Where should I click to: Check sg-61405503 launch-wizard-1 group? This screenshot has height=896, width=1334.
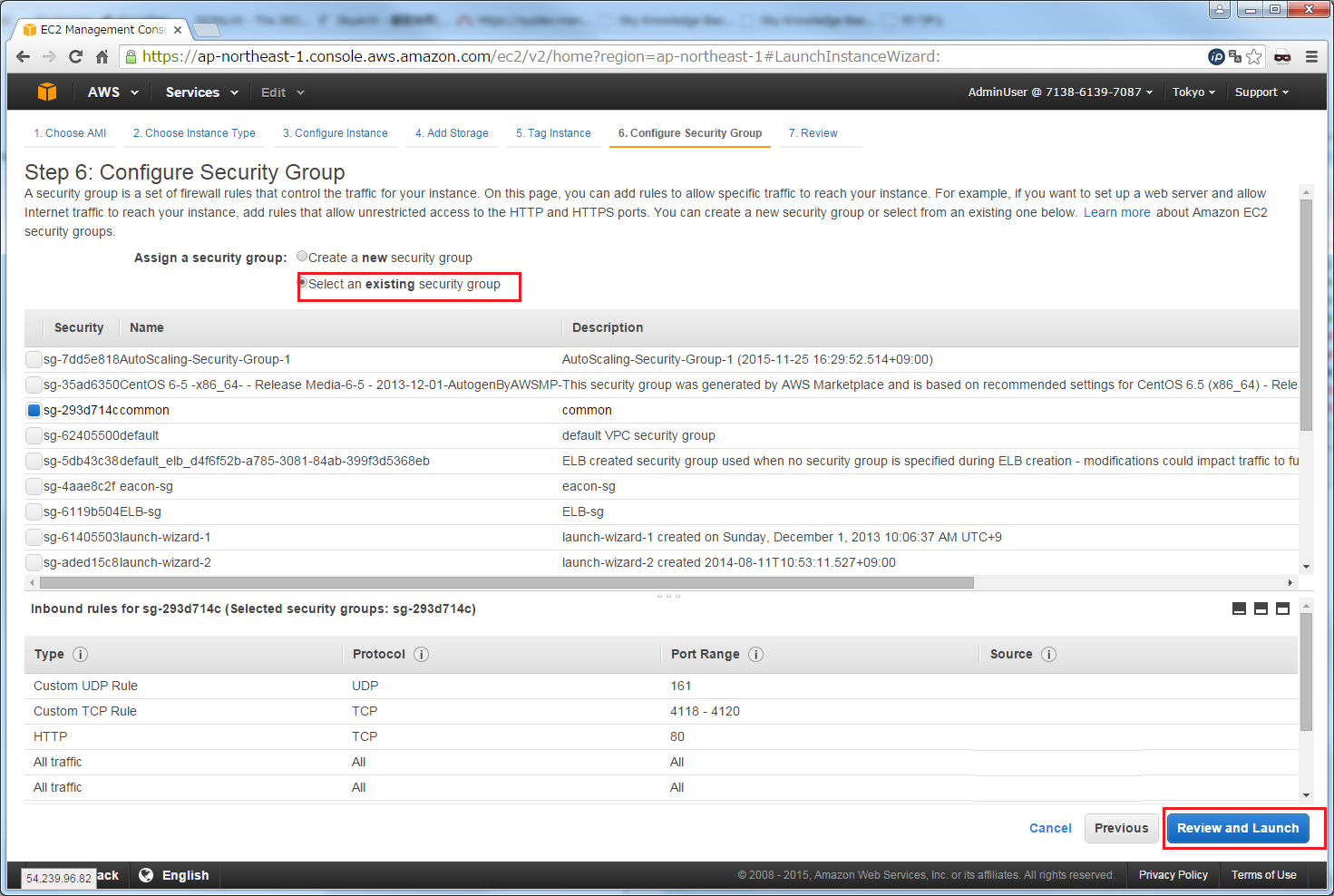tap(34, 537)
